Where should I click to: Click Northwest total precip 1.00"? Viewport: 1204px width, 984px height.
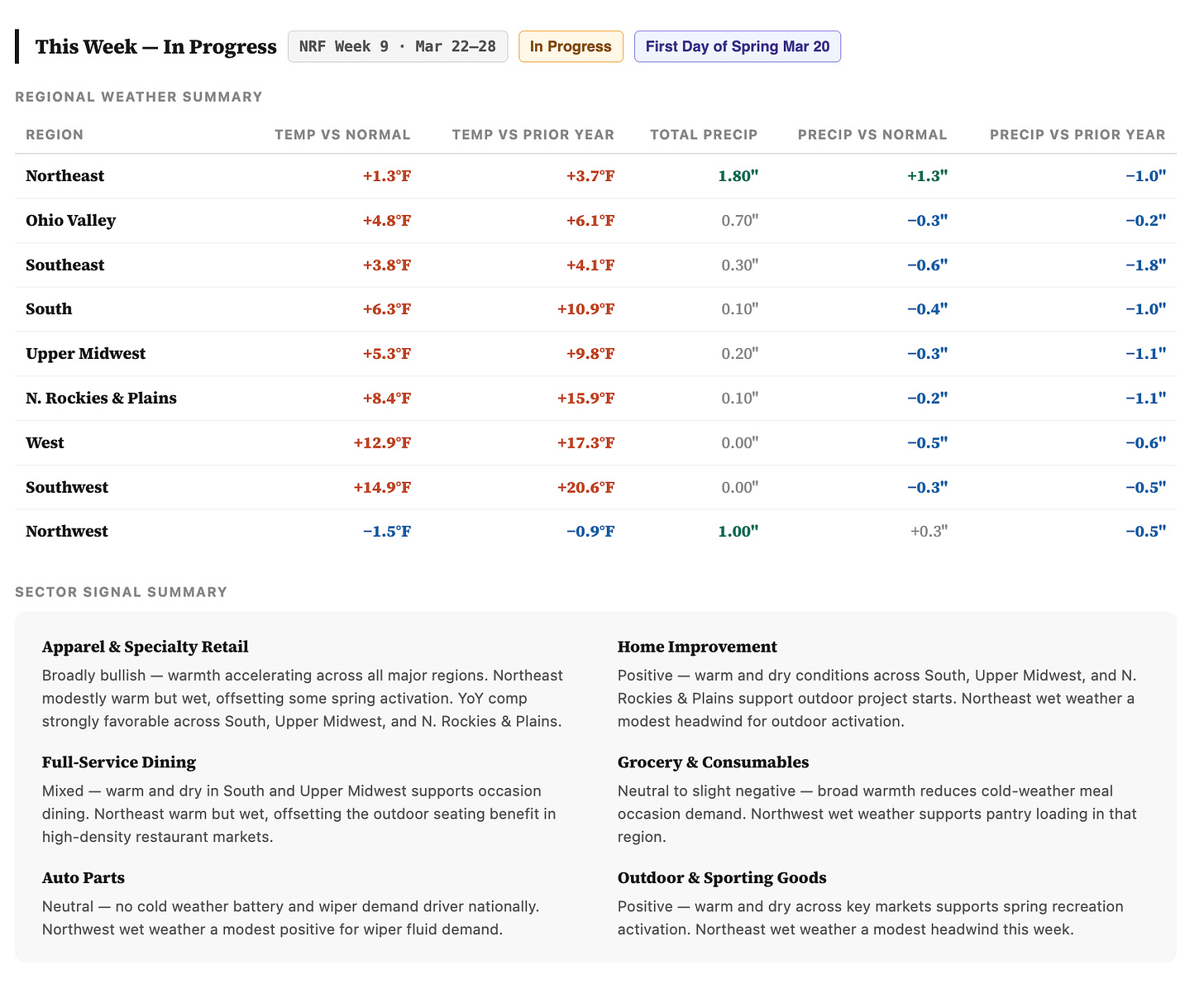coord(738,532)
